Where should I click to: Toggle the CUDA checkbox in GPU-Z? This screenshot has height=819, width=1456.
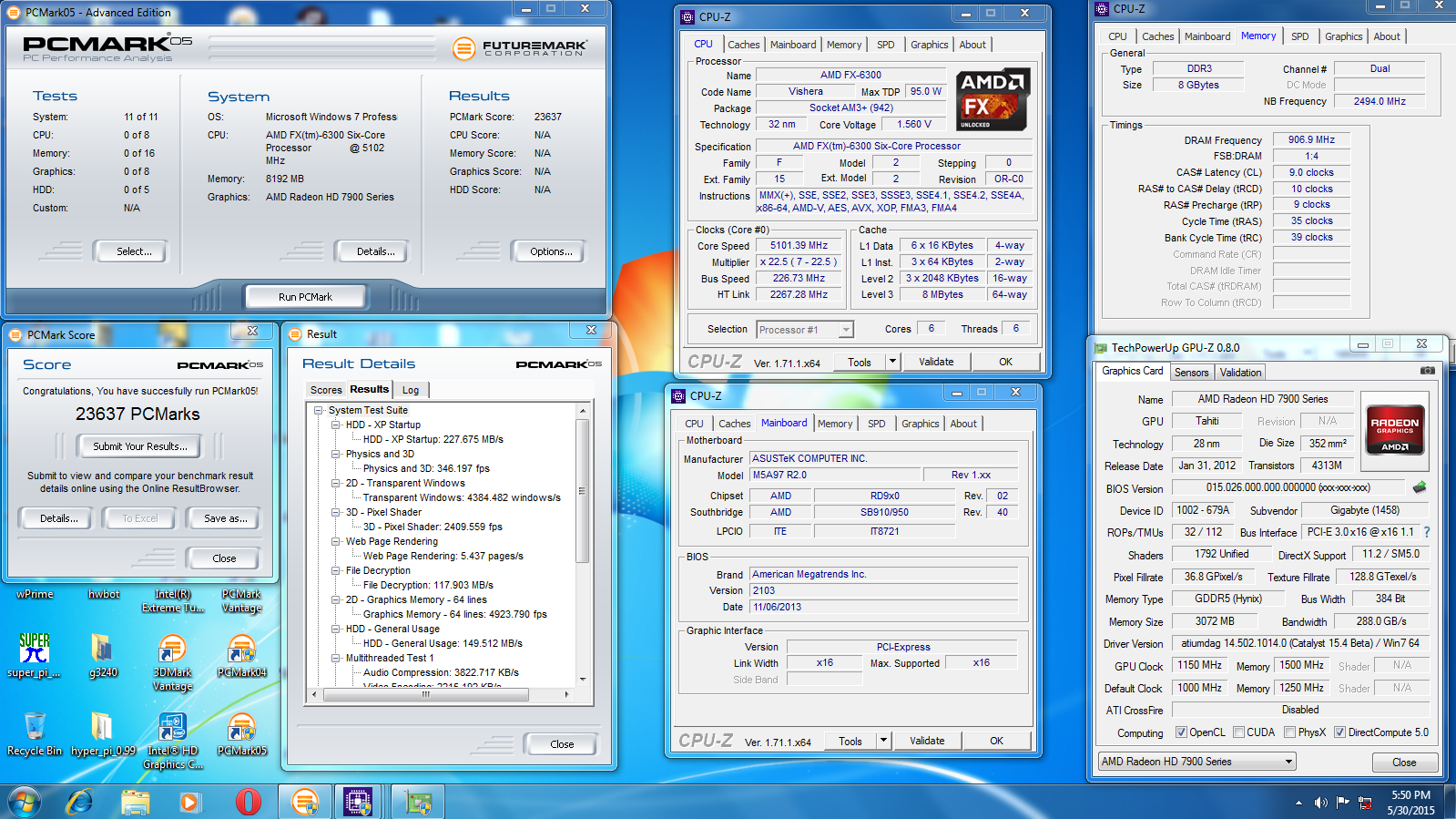(x=1239, y=732)
